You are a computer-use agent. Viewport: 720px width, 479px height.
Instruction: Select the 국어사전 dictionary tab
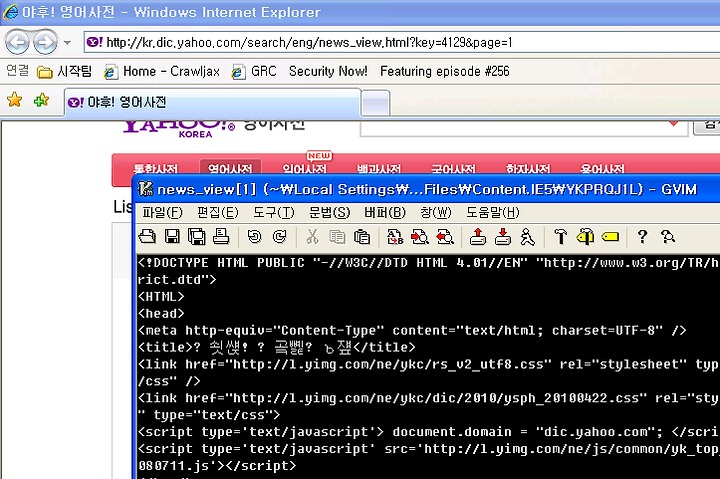point(453,169)
